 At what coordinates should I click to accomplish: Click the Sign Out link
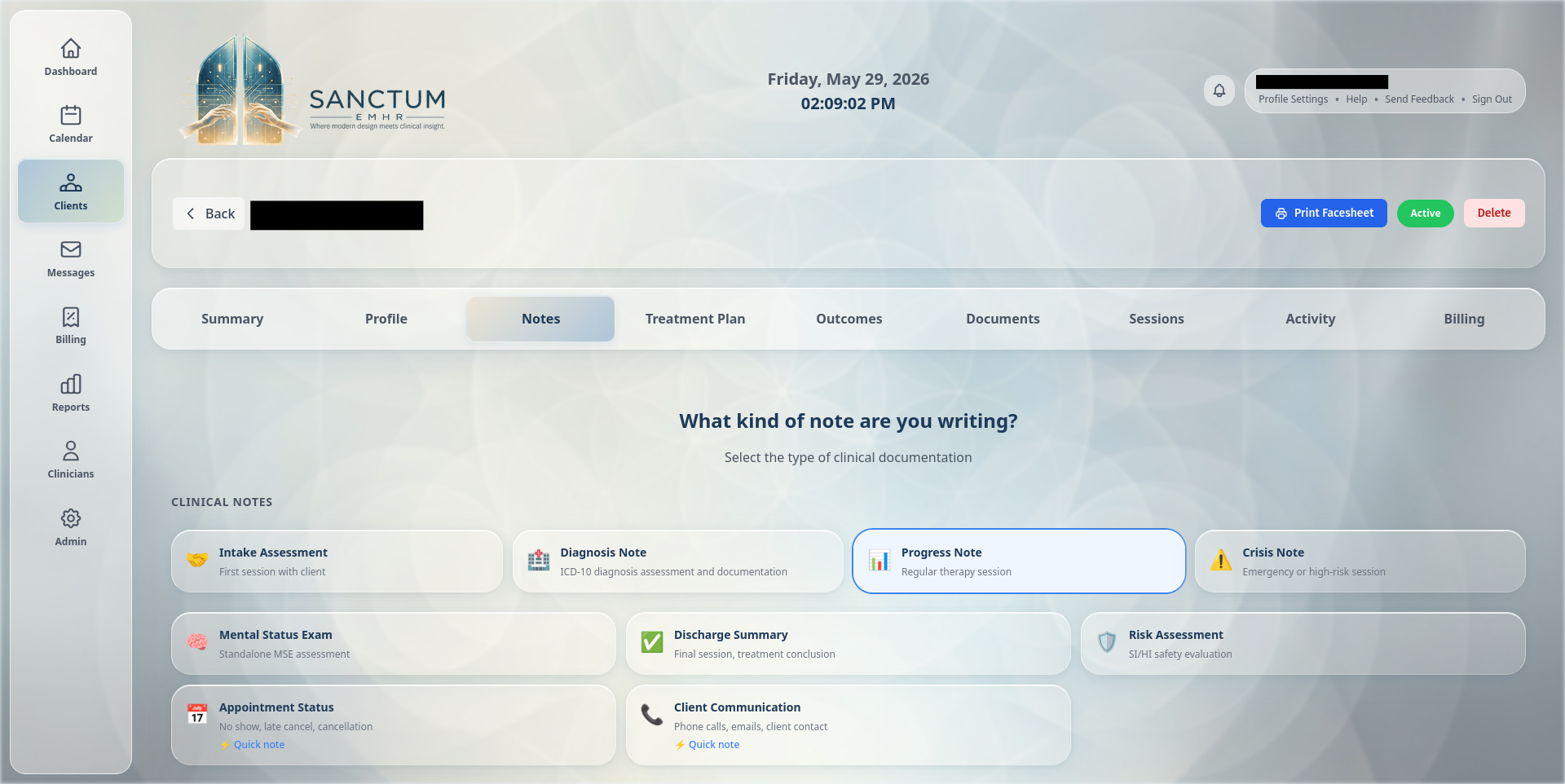pyautogui.click(x=1492, y=99)
